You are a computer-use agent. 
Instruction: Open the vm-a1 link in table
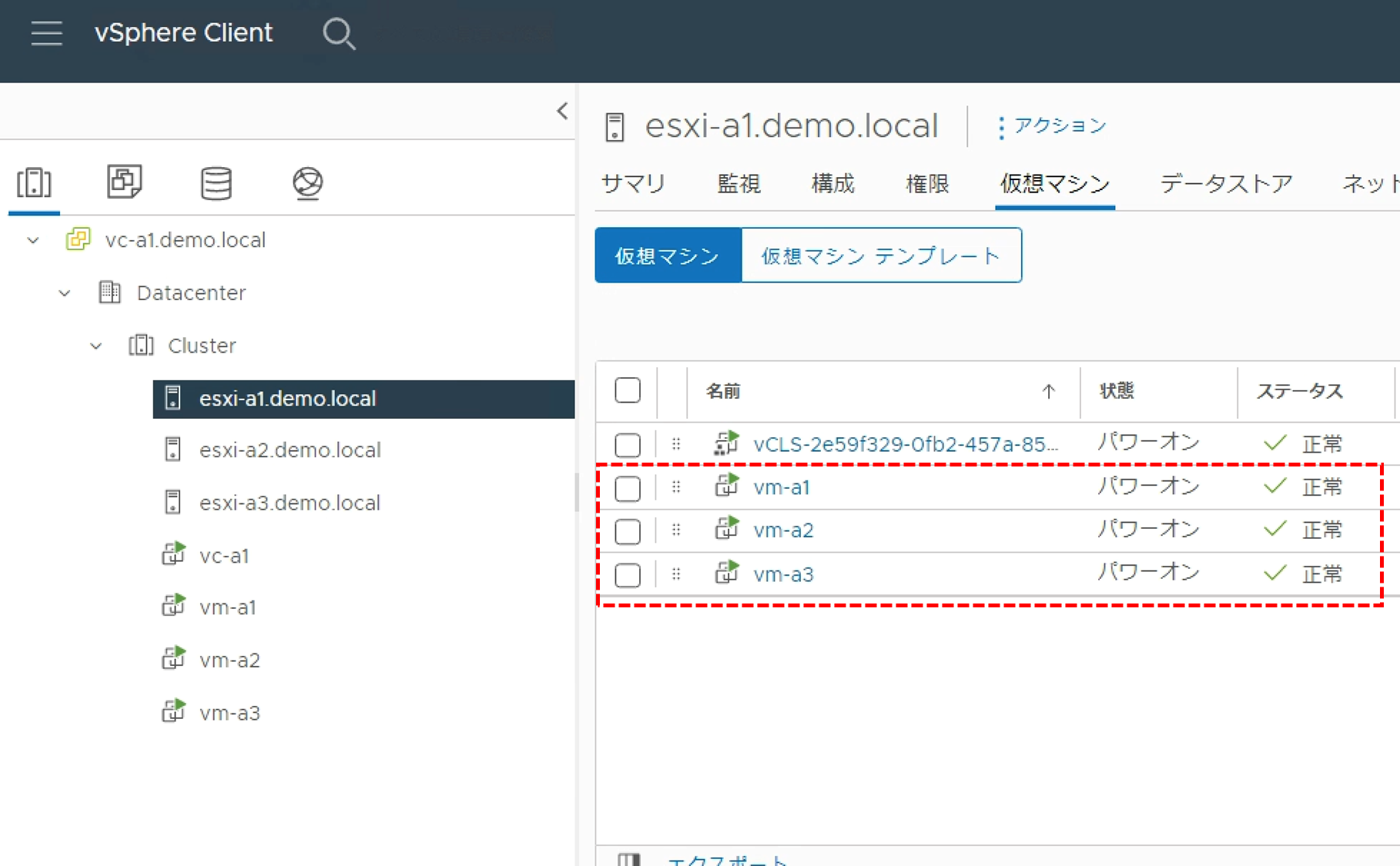click(782, 487)
